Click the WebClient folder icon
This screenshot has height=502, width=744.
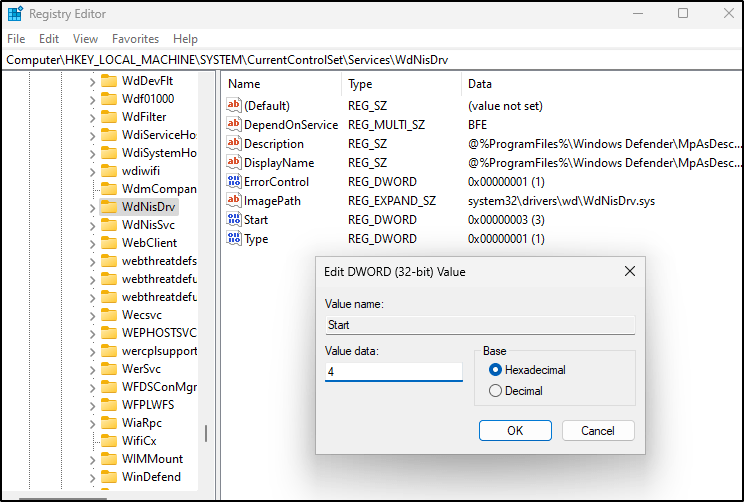point(108,243)
